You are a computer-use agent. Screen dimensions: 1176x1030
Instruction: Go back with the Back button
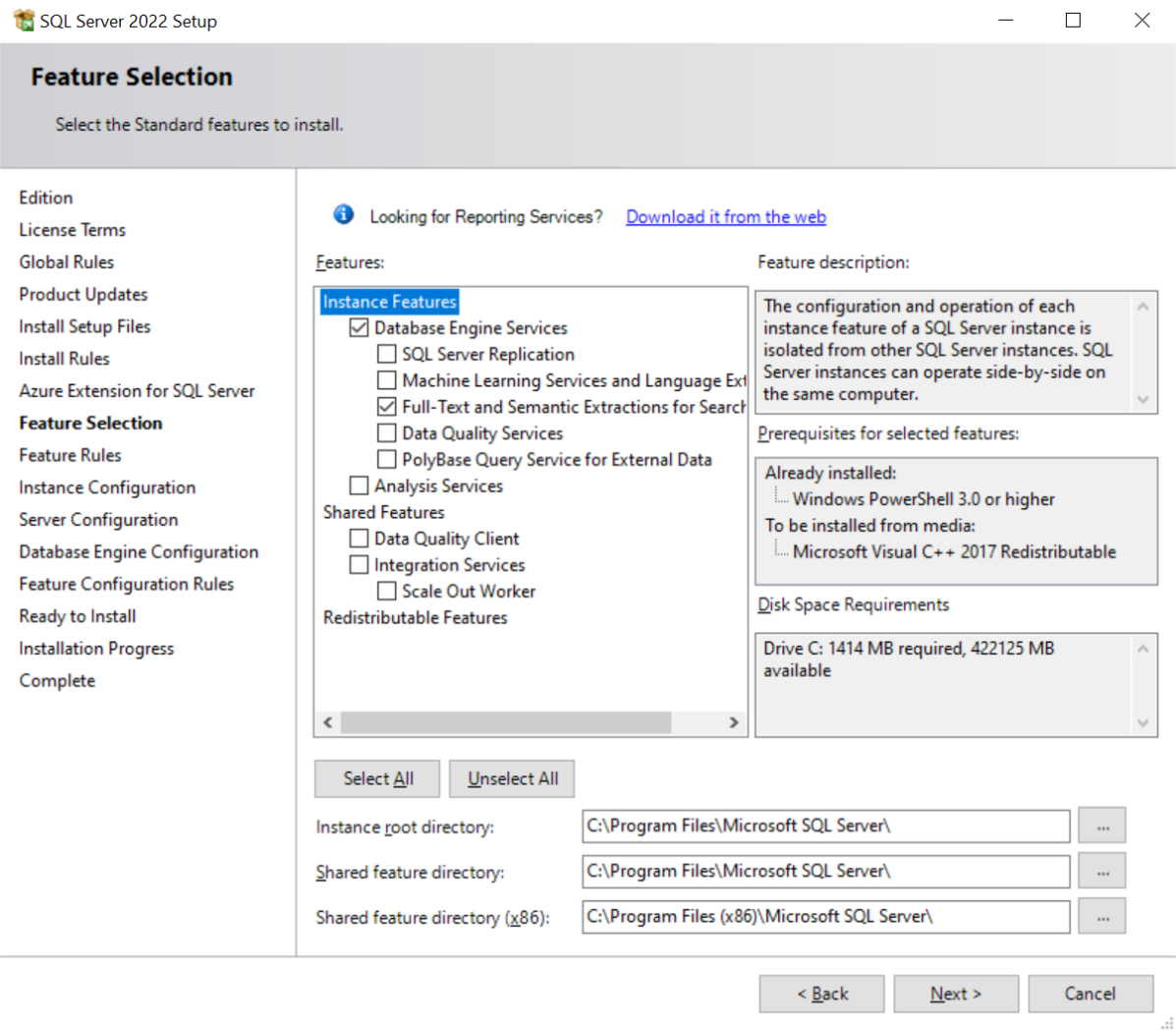(821, 994)
